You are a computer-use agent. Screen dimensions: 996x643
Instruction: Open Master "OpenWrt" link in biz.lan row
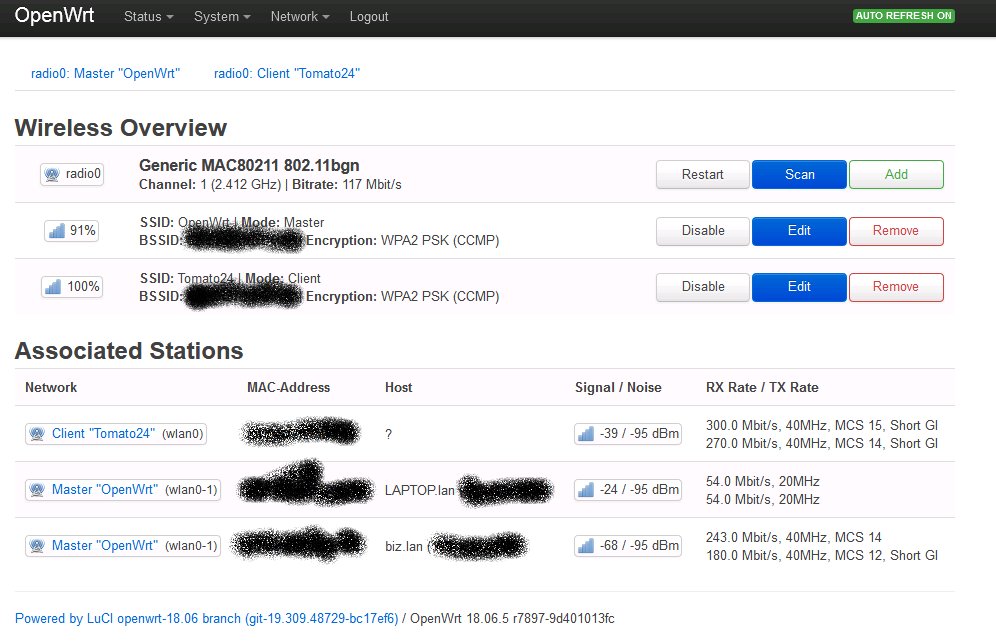105,545
